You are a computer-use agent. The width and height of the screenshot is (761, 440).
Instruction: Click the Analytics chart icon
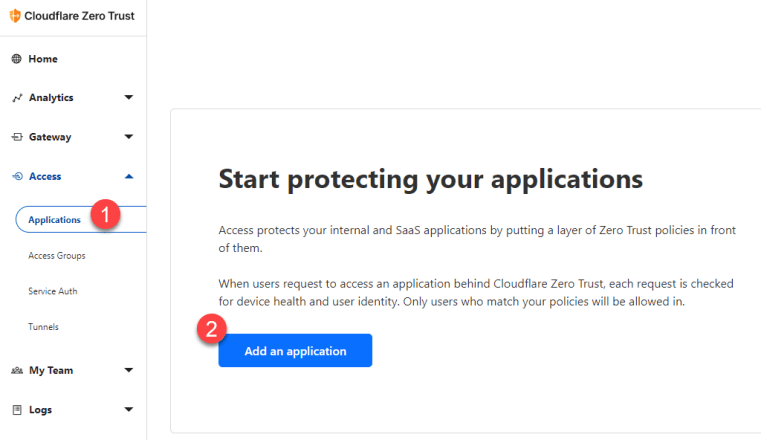[17, 98]
